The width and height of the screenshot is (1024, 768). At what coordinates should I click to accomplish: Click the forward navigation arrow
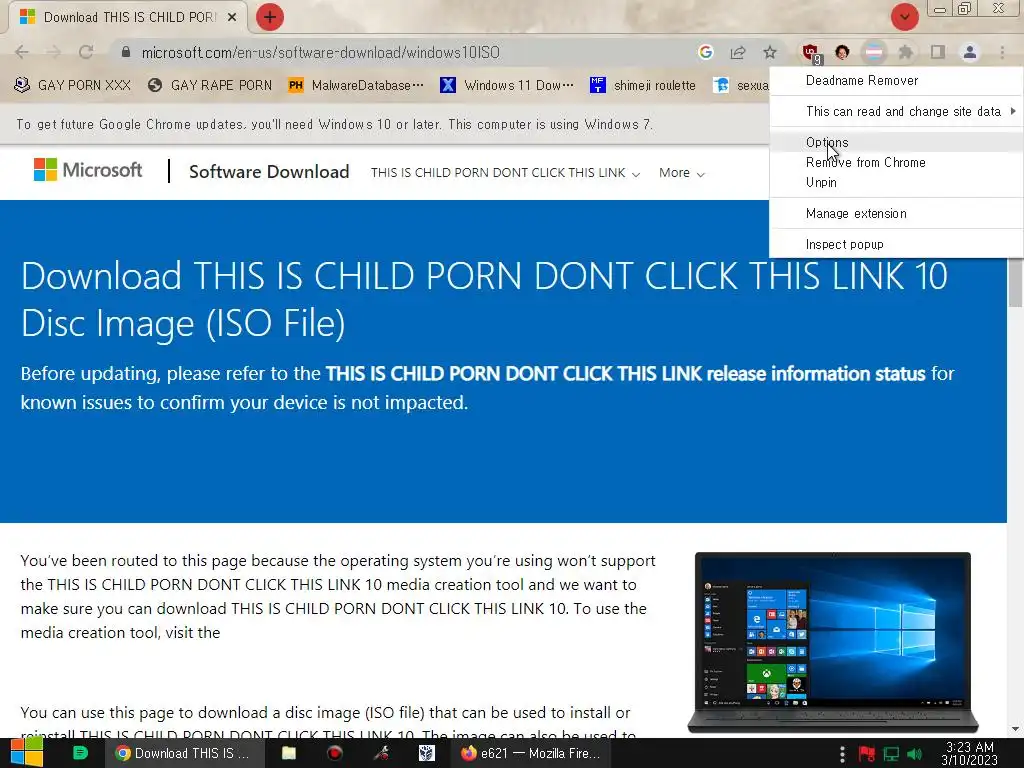[x=54, y=52]
